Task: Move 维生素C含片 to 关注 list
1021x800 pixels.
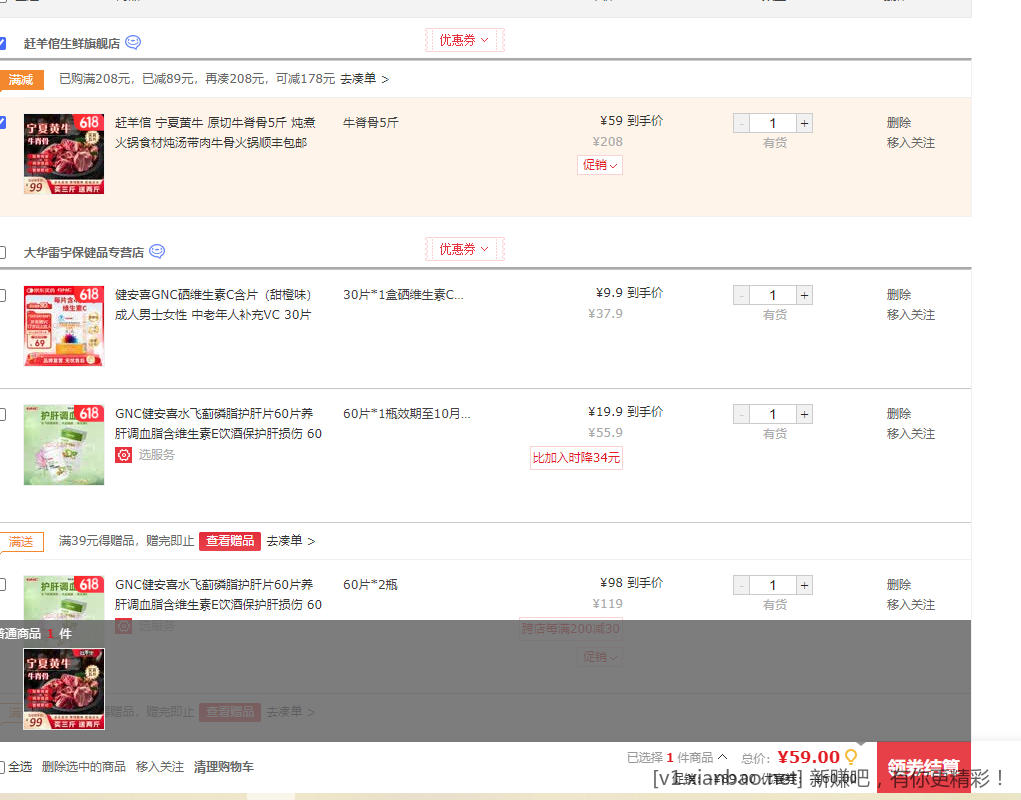Action: pyautogui.click(x=910, y=314)
